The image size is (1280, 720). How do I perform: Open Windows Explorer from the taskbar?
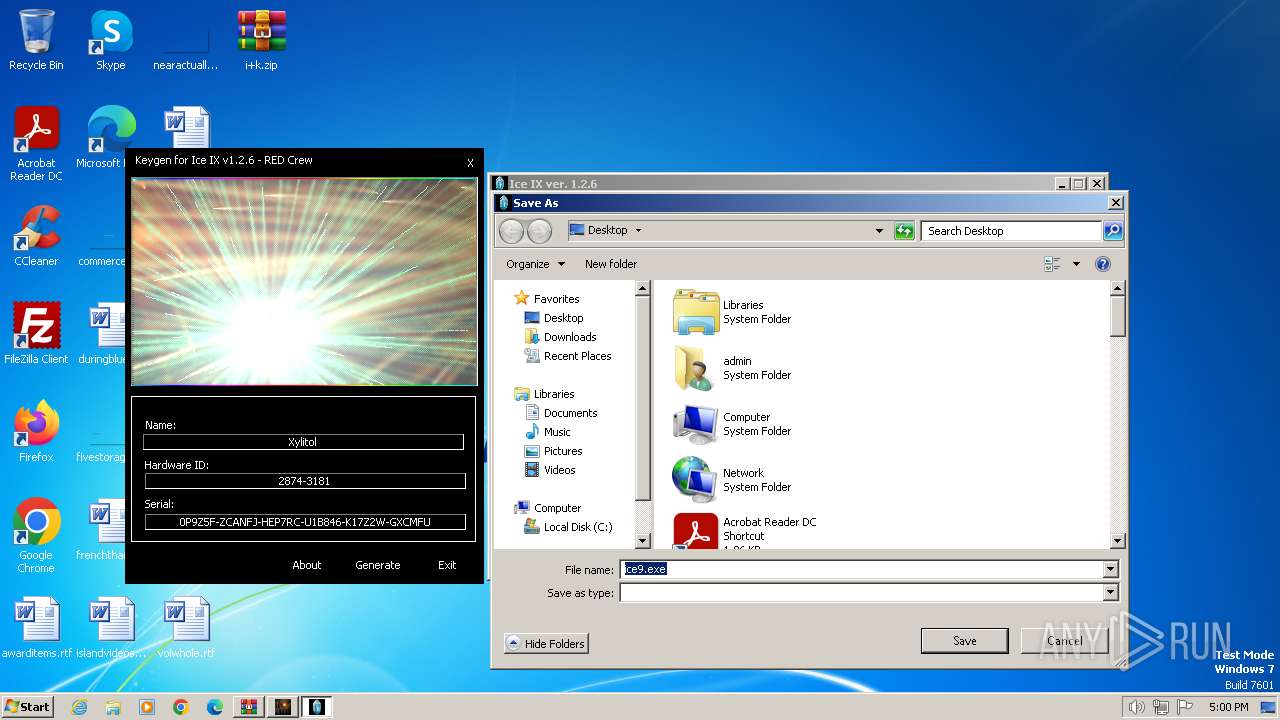point(113,707)
